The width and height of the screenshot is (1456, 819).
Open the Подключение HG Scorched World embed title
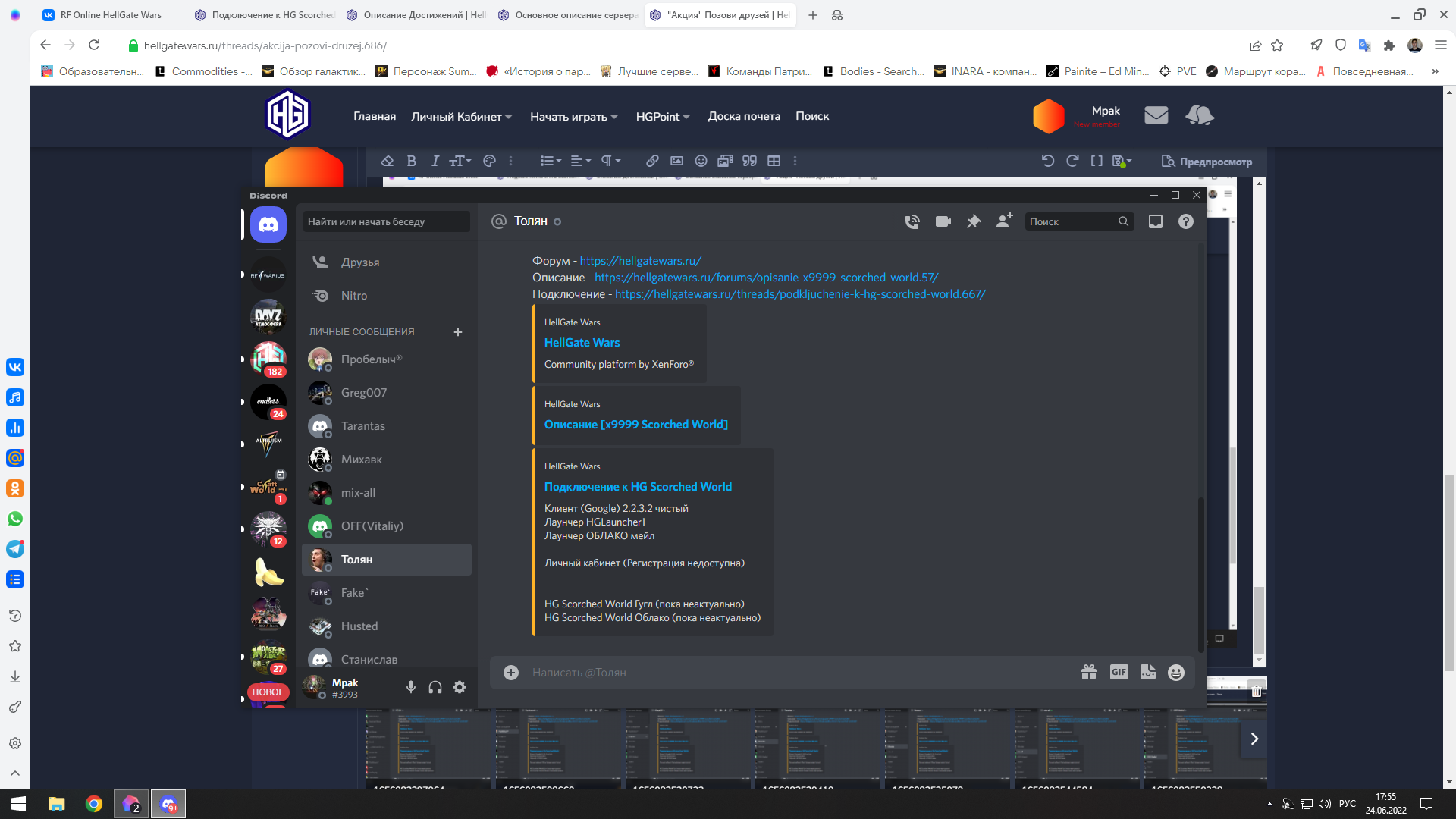[638, 487]
